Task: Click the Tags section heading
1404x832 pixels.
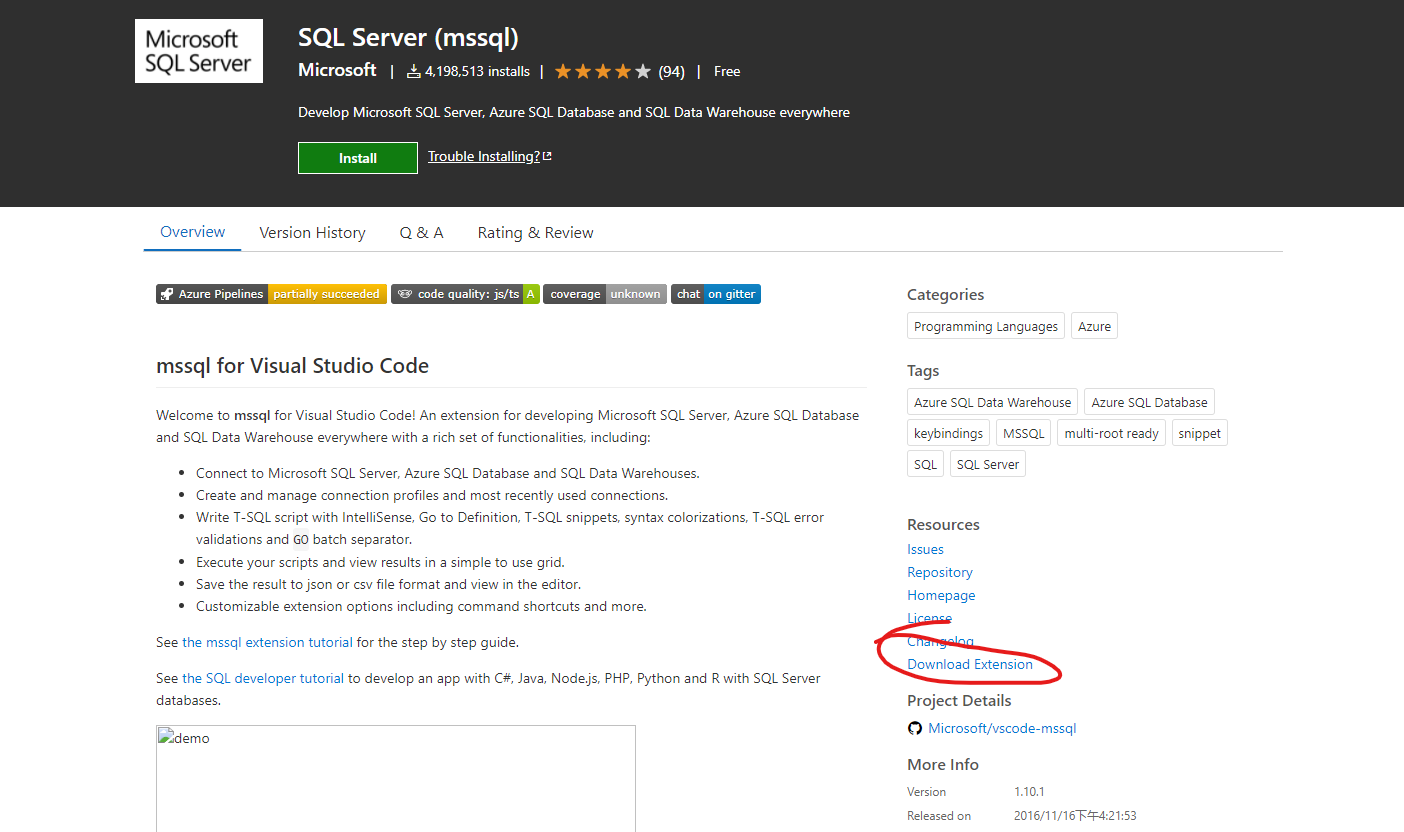Action: pyautogui.click(x=923, y=370)
